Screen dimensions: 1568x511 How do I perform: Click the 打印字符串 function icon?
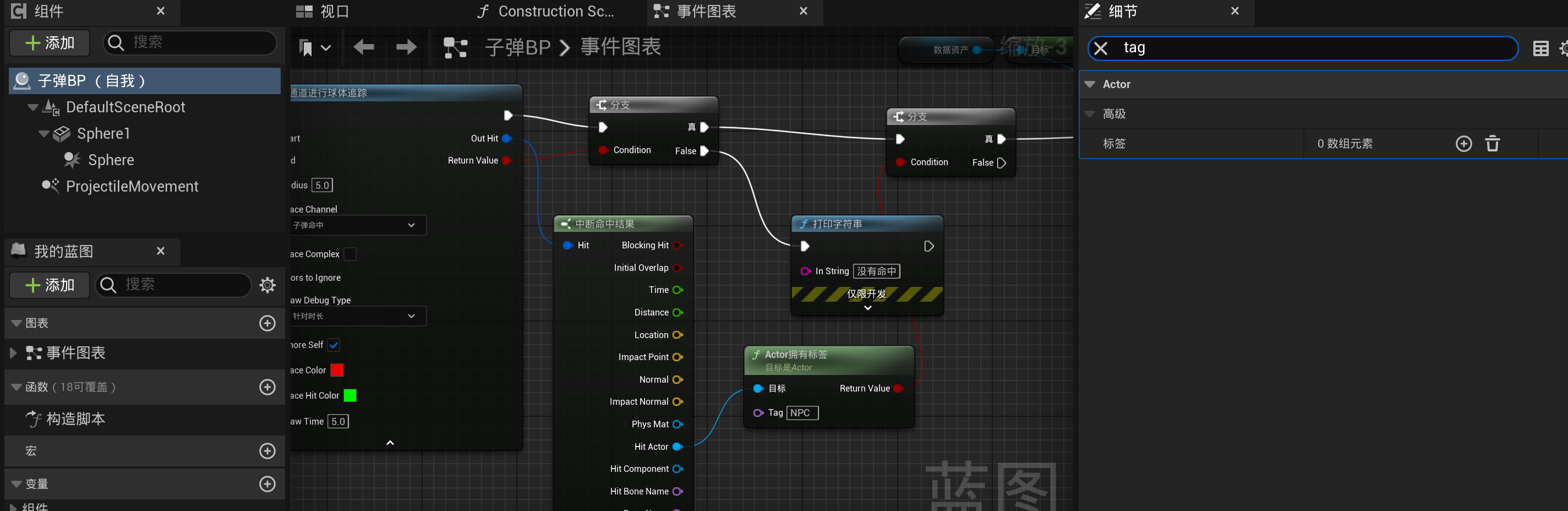[804, 224]
